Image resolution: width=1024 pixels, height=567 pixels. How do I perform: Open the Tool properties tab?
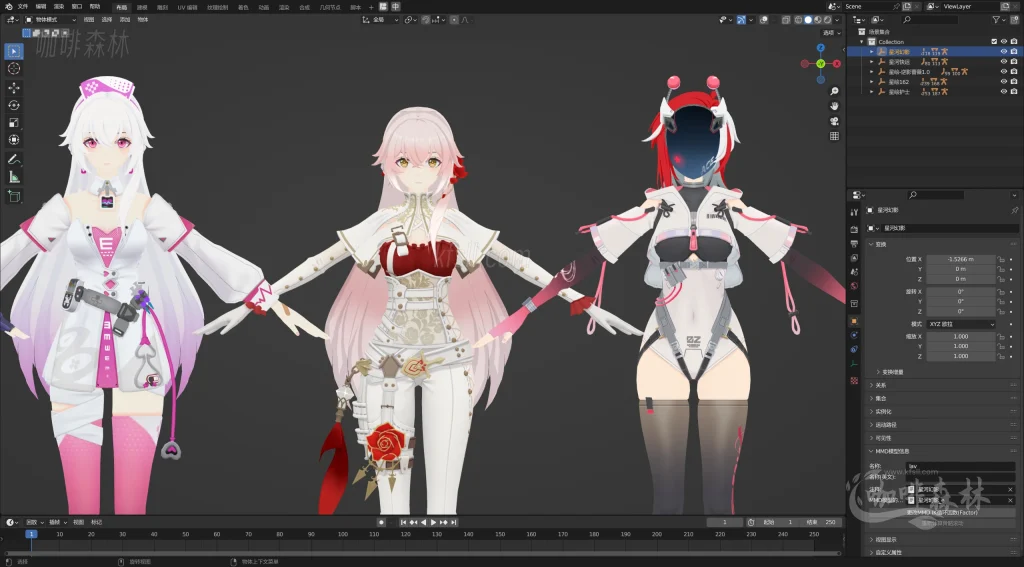click(x=854, y=212)
